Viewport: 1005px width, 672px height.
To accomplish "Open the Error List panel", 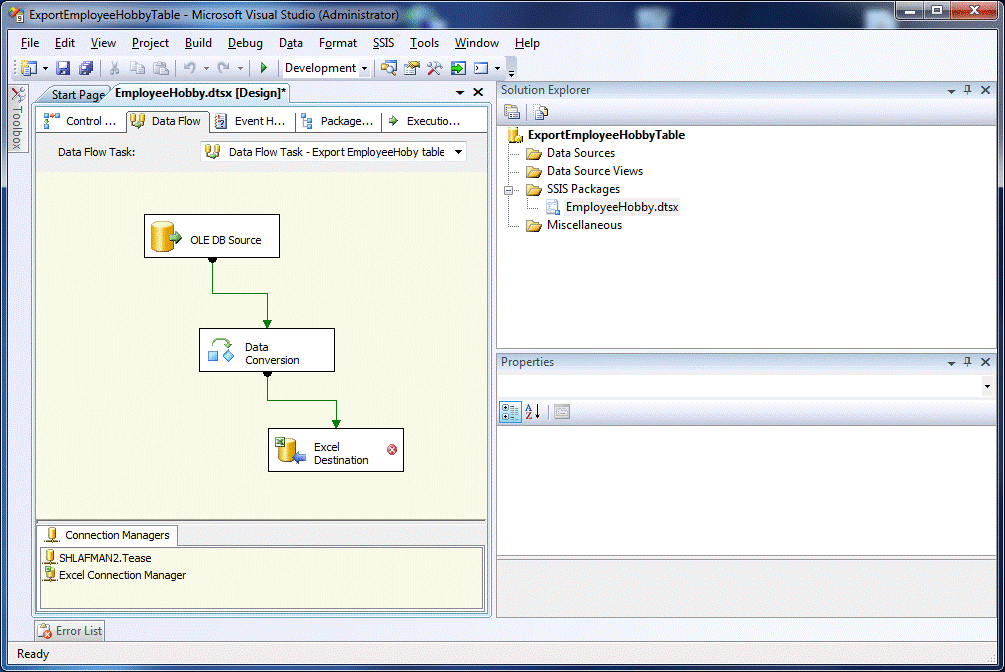I will pyautogui.click(x=70, y=631).
